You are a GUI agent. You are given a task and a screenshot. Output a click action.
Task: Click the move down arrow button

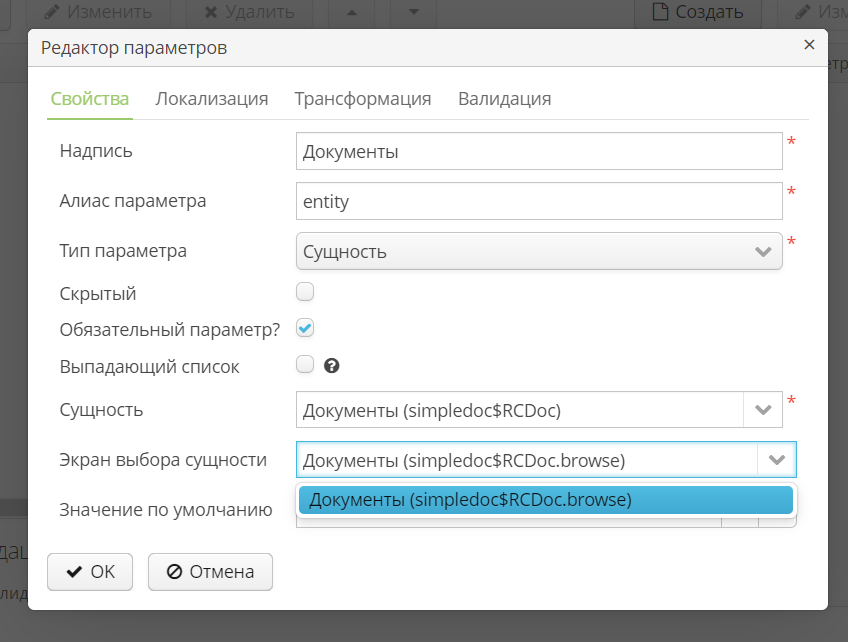[x=415, y=12]
